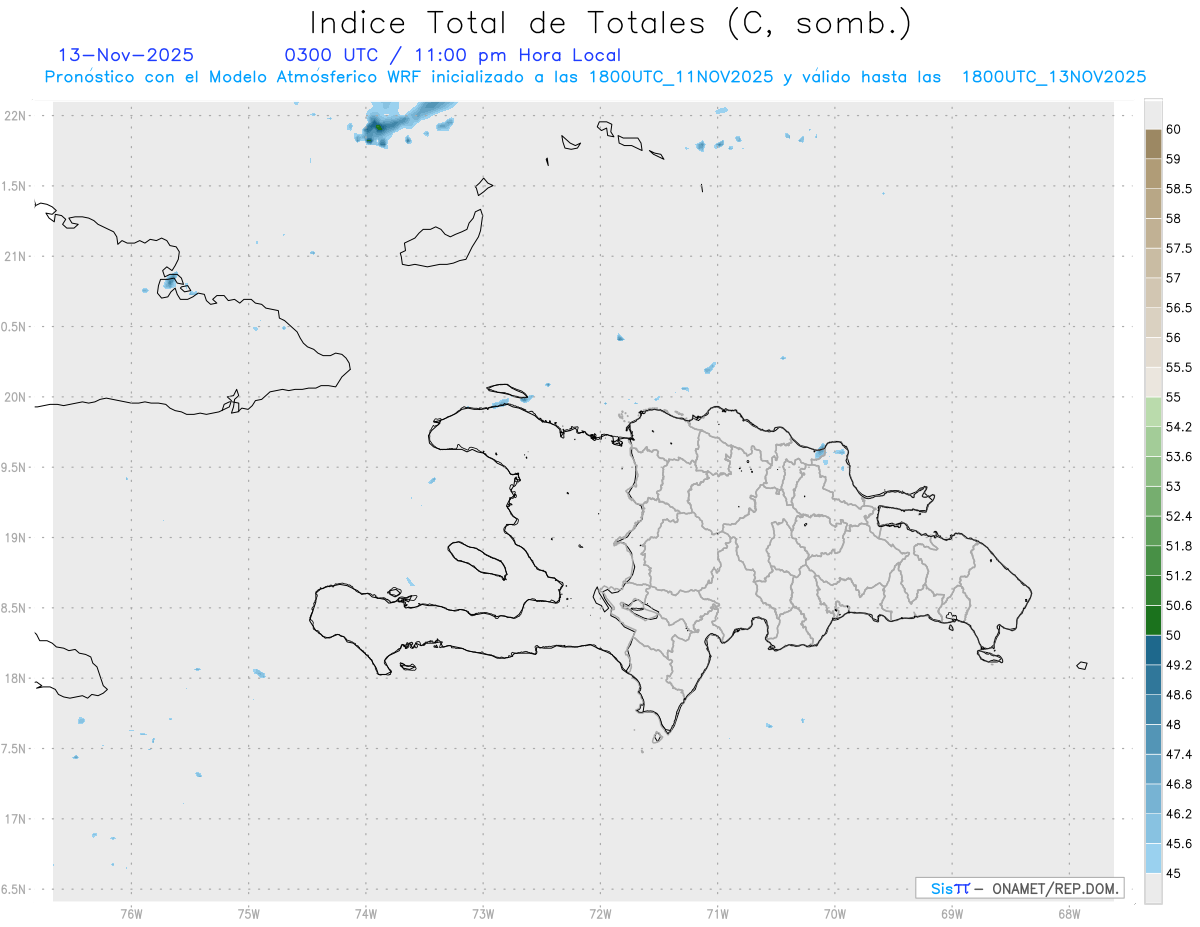Click the 68W longitude axis label
This screenshot has width=1200, height=927.
[1069, 912]
